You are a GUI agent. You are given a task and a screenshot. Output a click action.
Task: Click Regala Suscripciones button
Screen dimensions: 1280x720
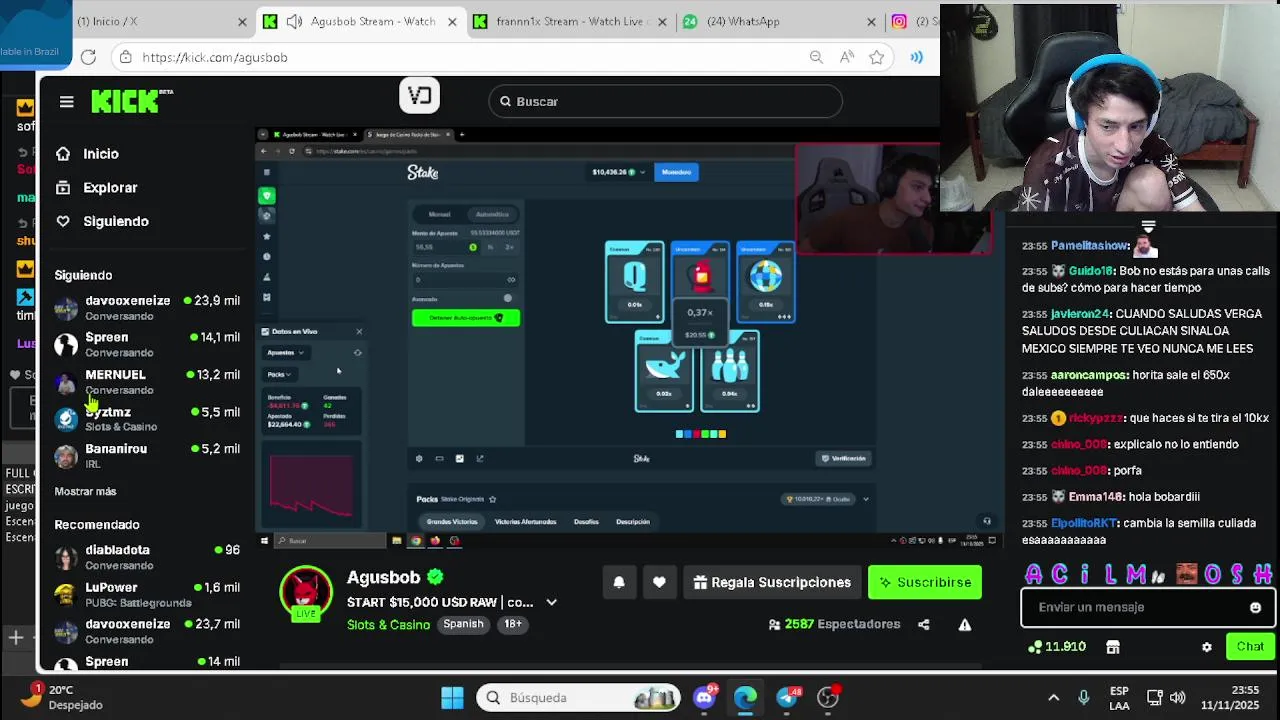772,582
